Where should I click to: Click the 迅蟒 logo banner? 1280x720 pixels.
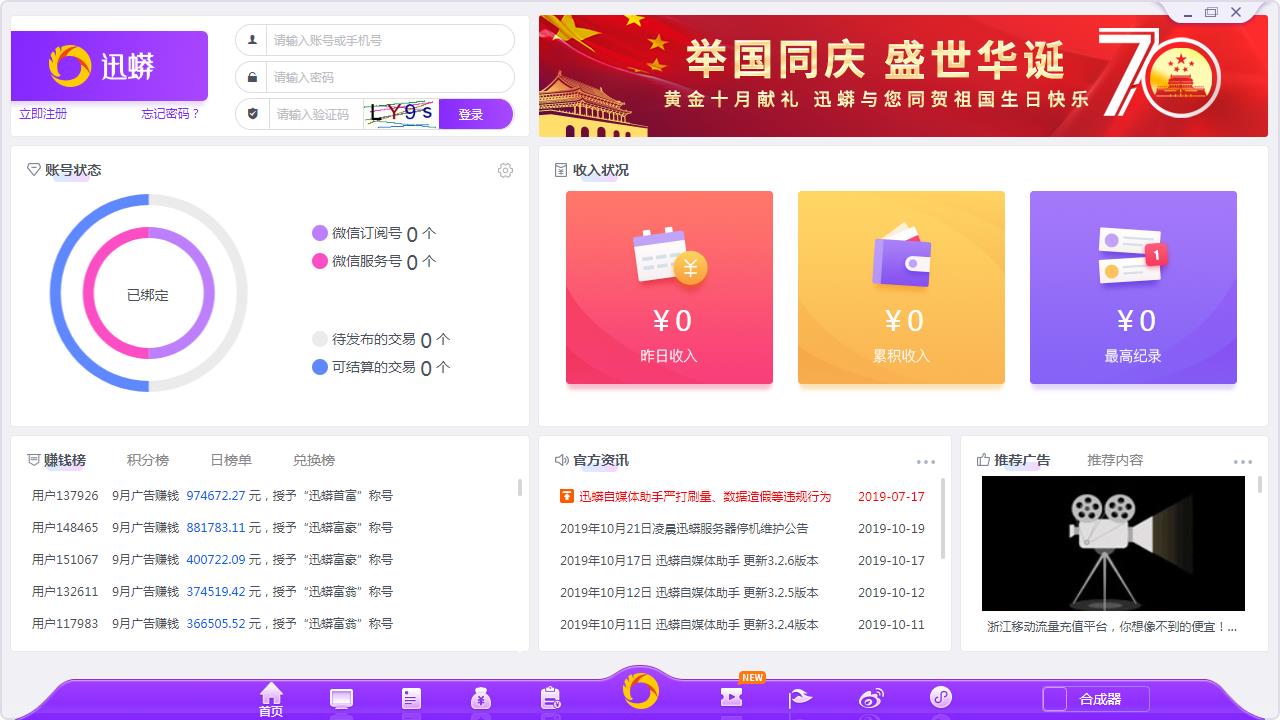[x=110, y=66]
